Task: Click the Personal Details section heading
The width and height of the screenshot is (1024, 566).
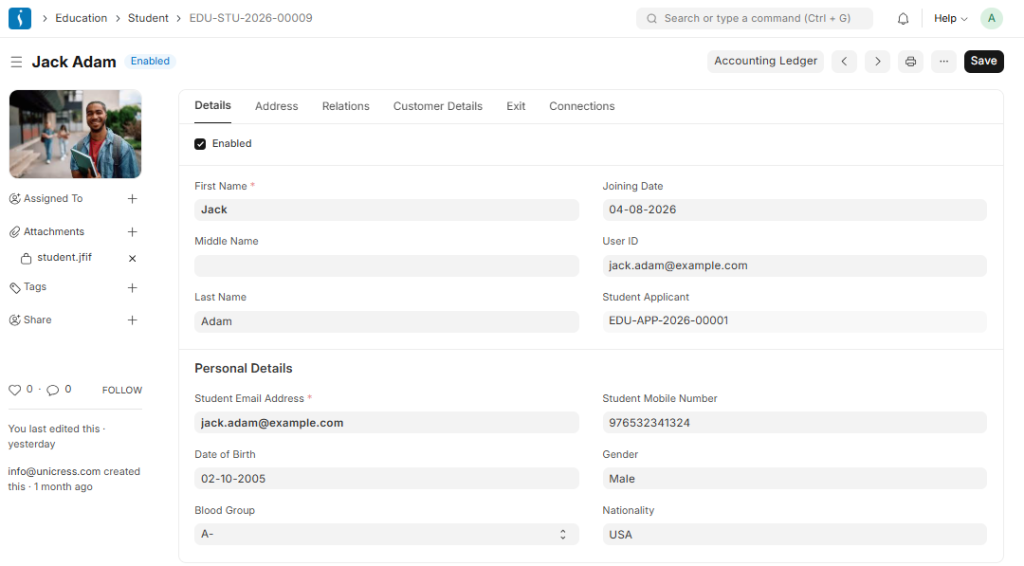Action: 243,368
